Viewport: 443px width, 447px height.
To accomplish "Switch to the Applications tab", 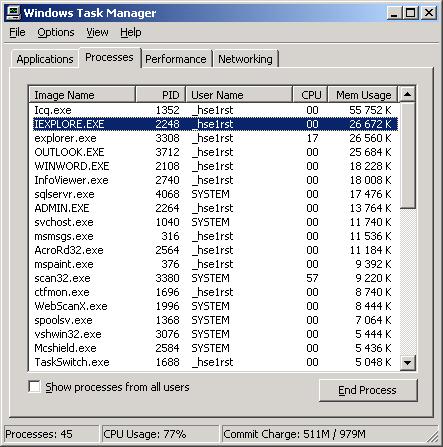I will [45, 59].
